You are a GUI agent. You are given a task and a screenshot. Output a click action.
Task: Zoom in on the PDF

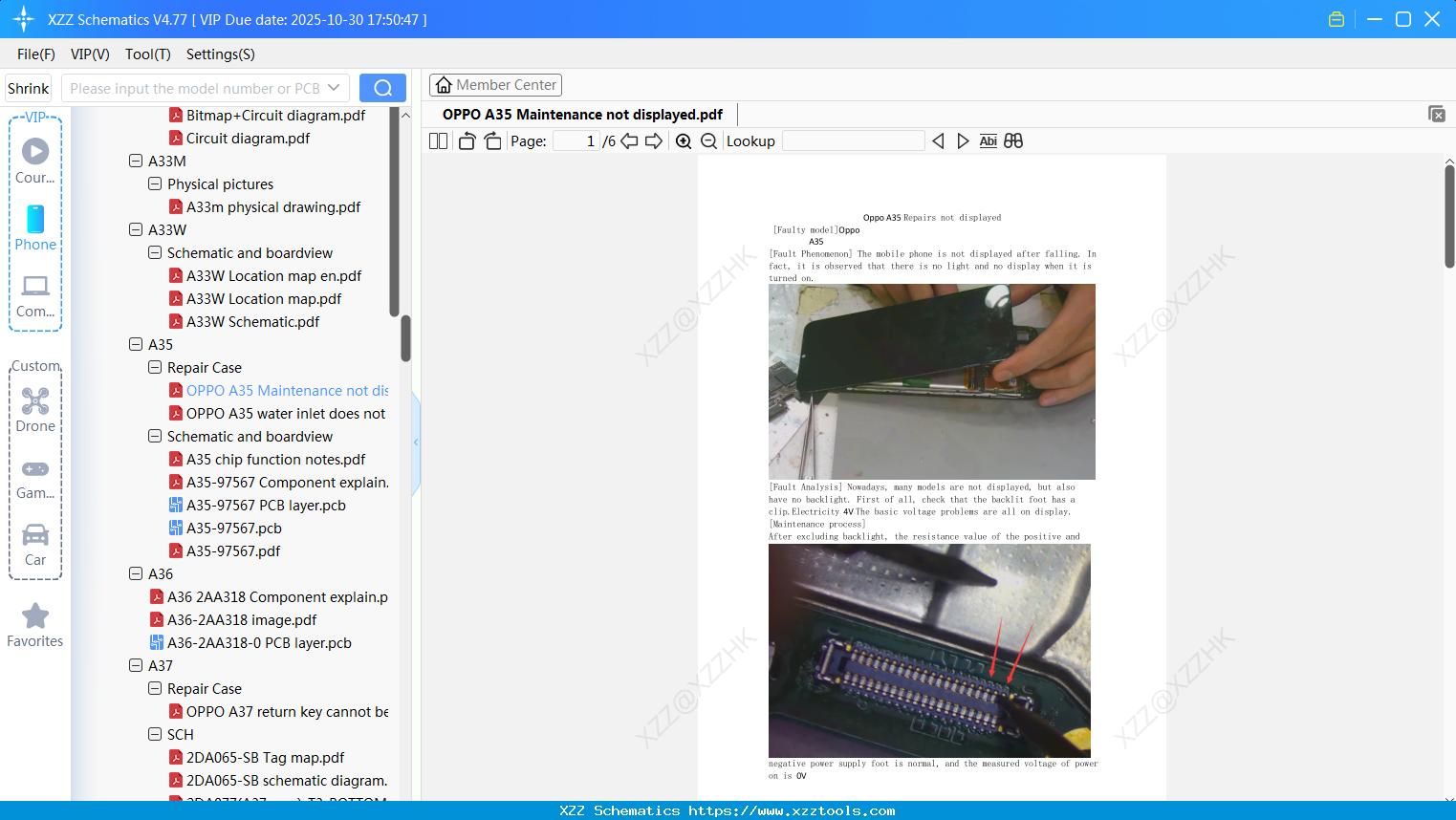684,141
